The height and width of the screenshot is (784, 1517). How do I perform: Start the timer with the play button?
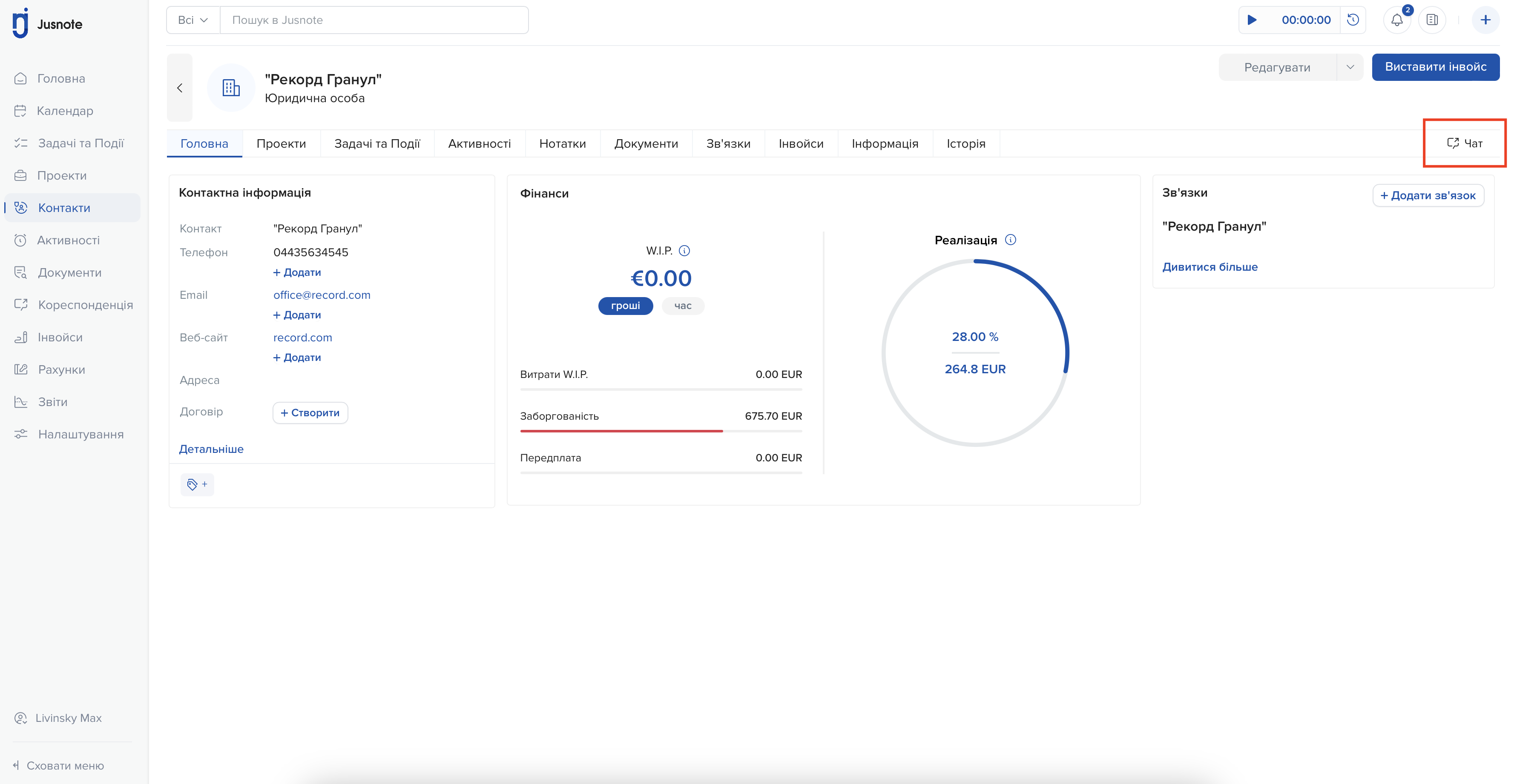(1252, 20)
